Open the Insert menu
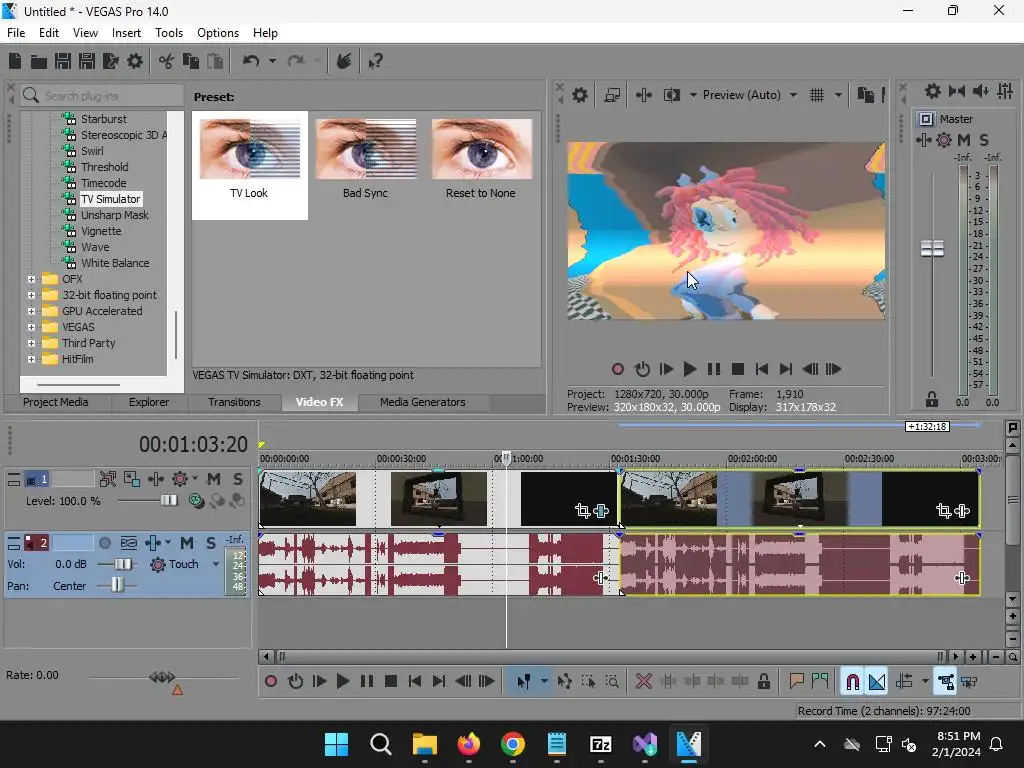The width and height of the screenshot is (1024, 768). (126, 33)
